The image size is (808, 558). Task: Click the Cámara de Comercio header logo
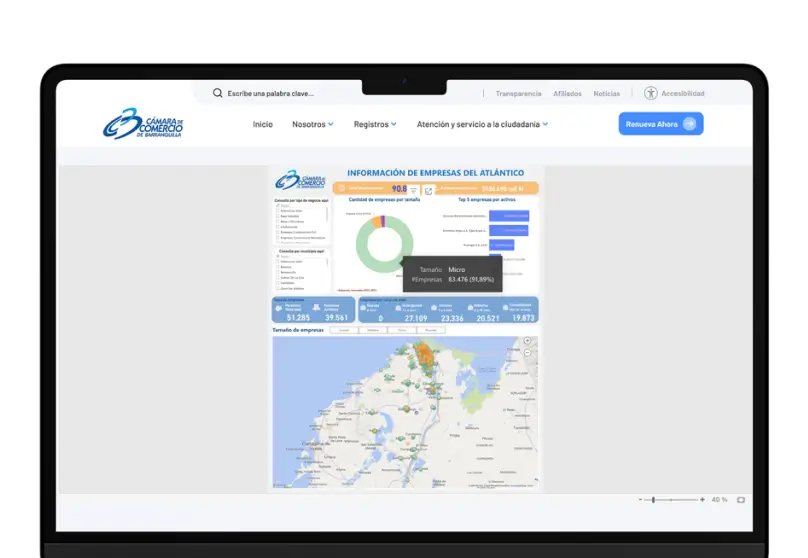tap(143, 124)
